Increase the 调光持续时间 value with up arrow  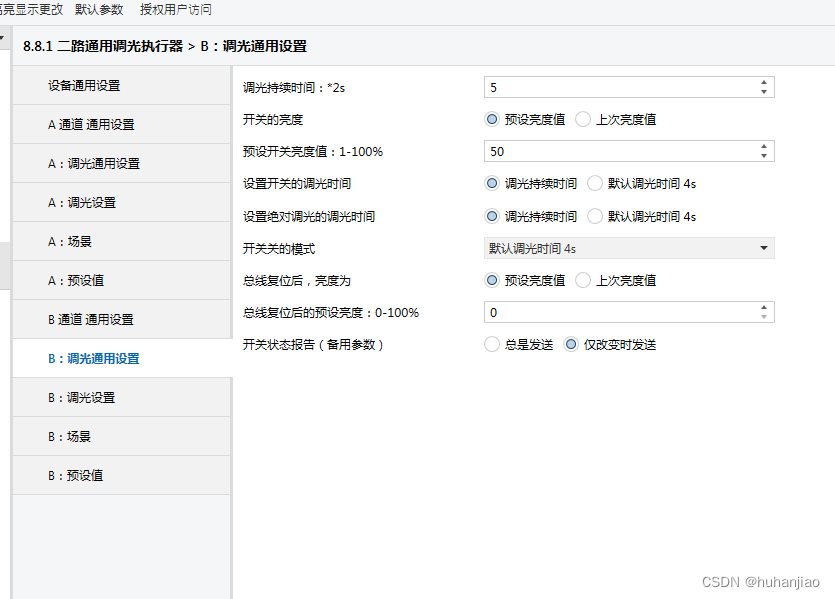click(764, 83)
